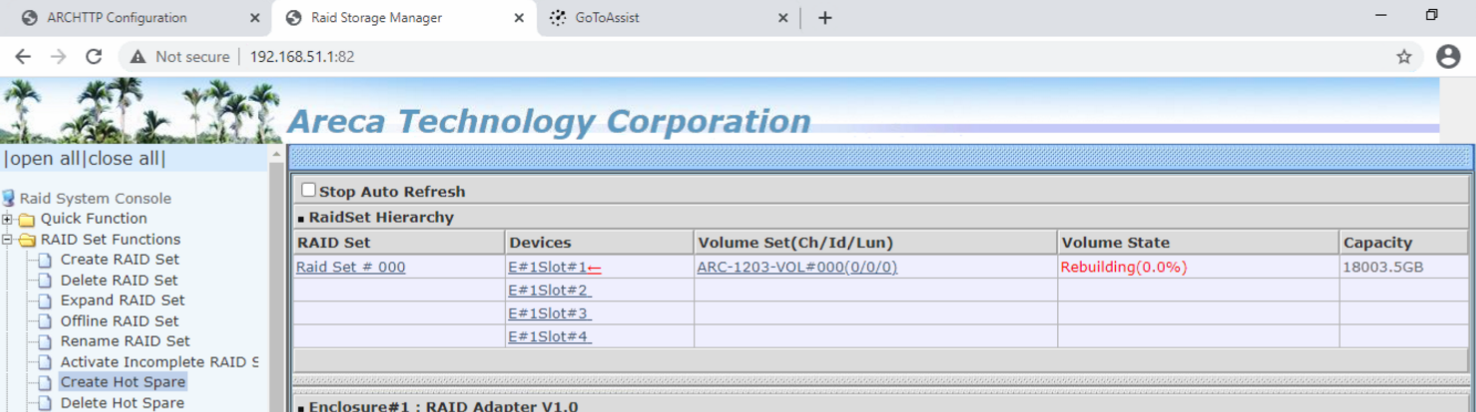Minimize the browser window

click(1381, 15)
